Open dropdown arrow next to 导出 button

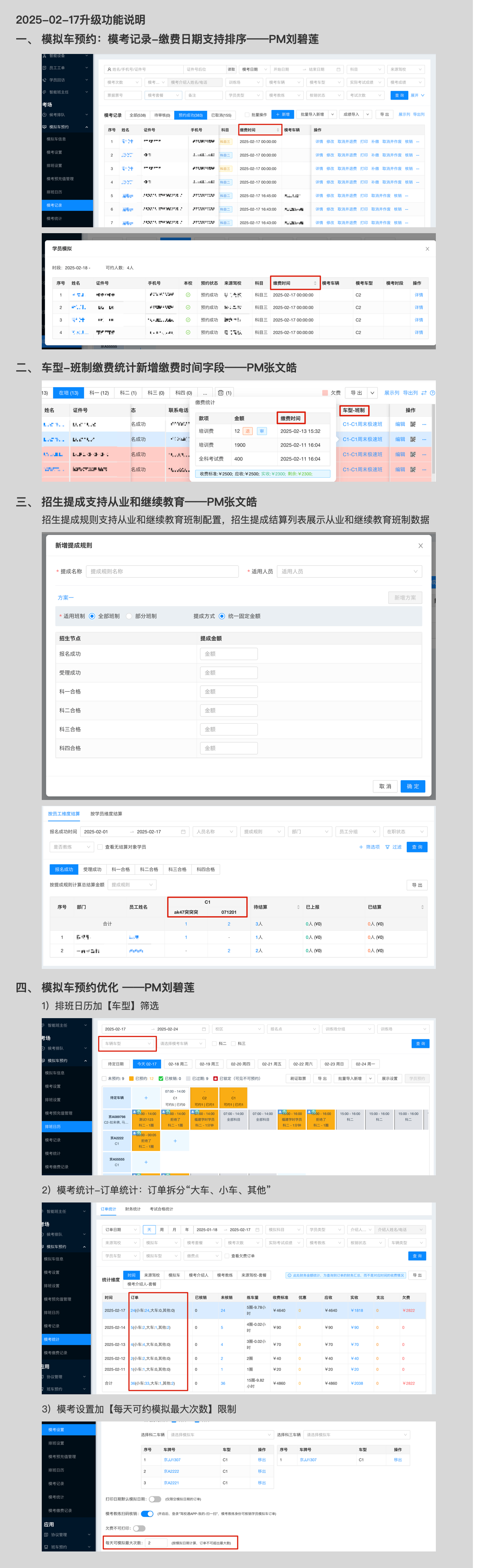[372, 393]
